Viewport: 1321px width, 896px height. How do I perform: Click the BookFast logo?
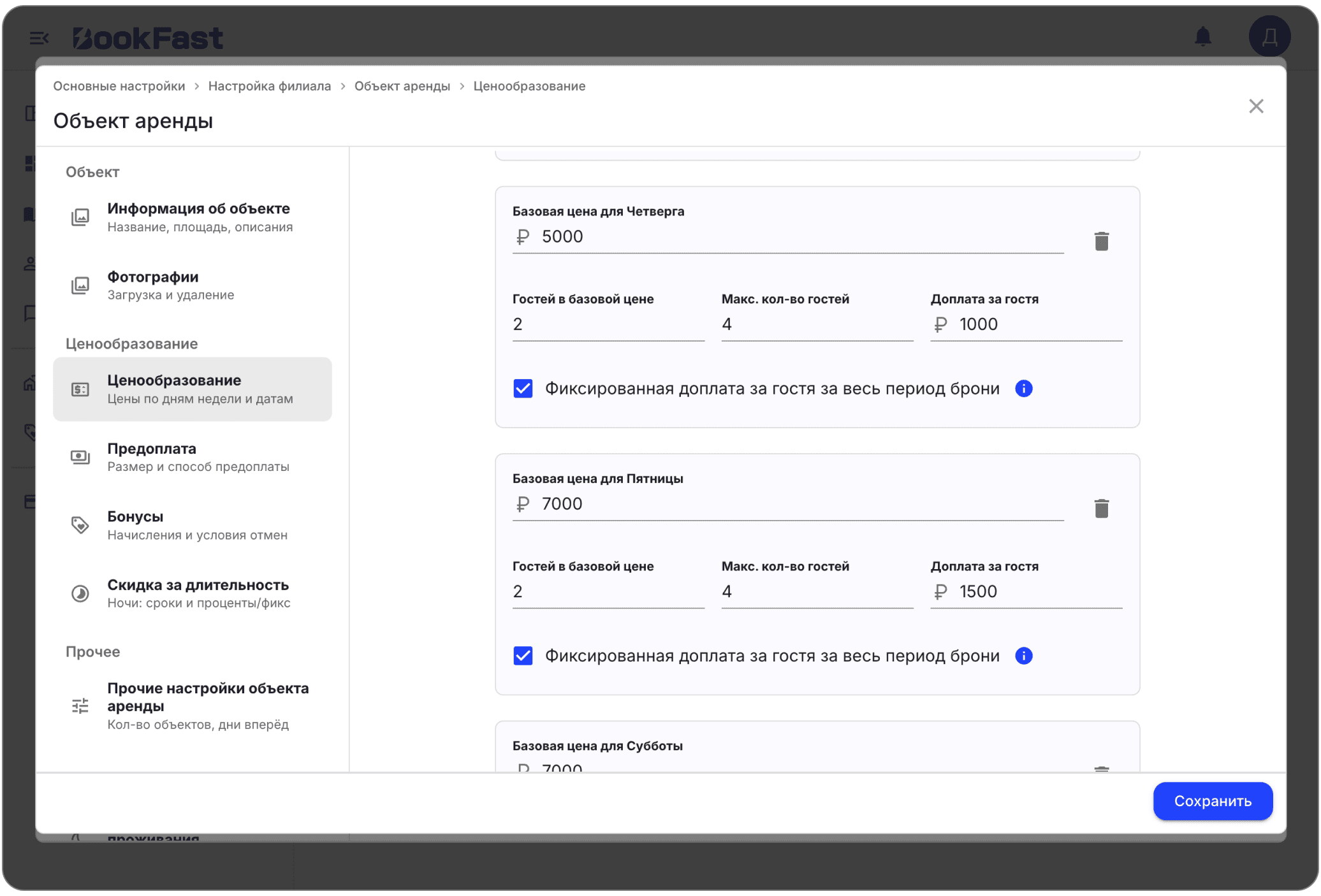(148, 38)
